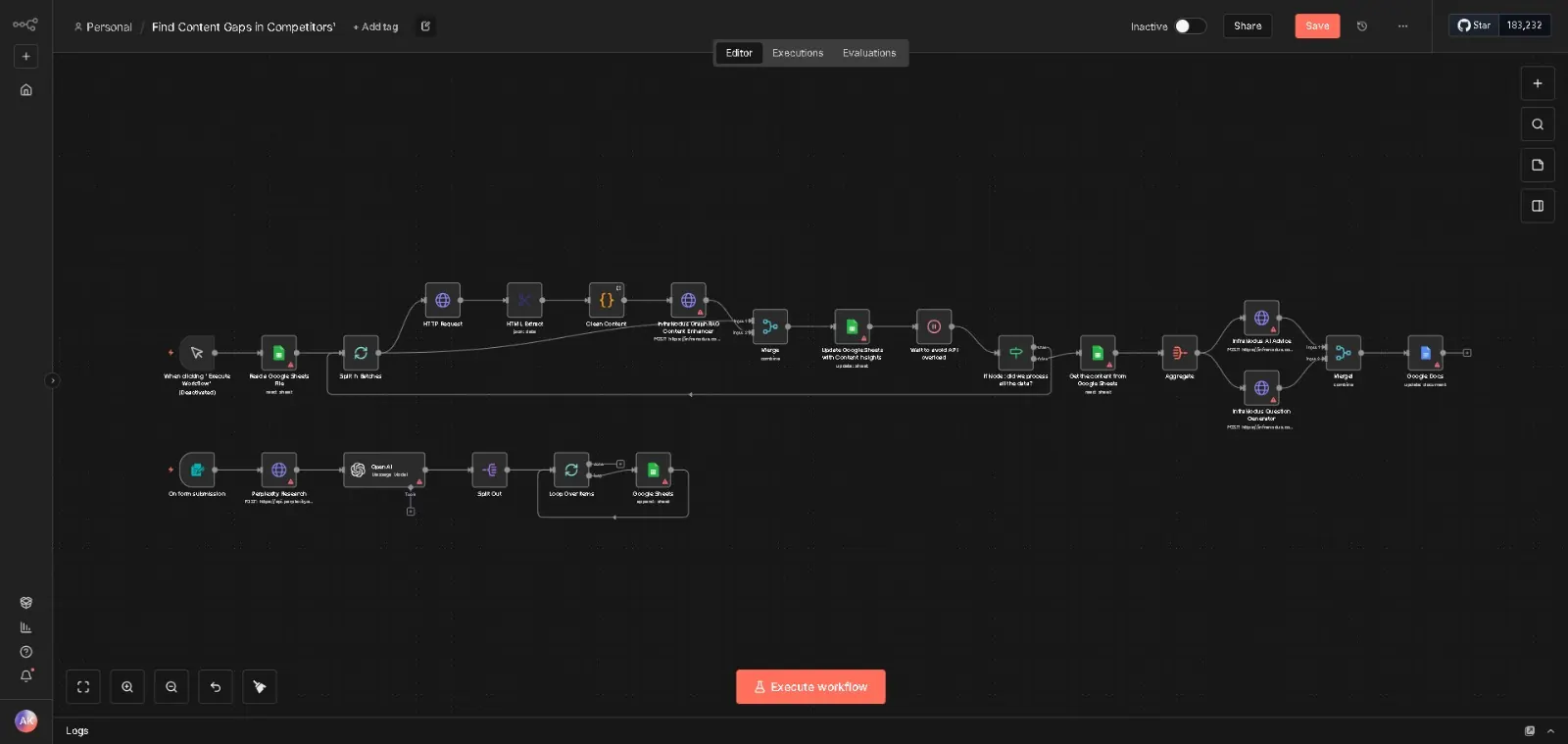1568x744 pixels.
Task: Add a node to the Loop done output
Action: click(620, 464)
